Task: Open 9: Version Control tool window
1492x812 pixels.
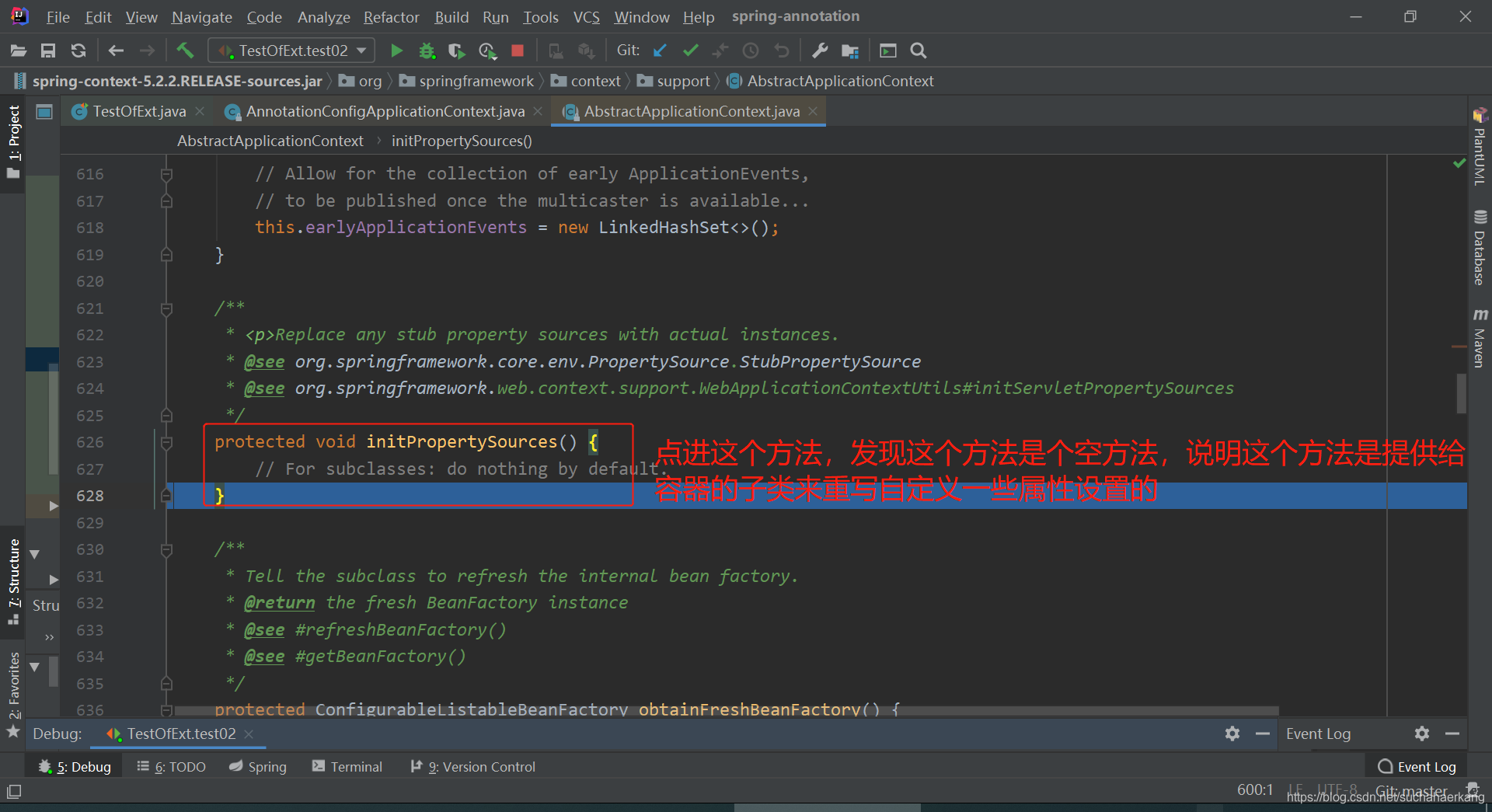Action: [x=473, y=766]
